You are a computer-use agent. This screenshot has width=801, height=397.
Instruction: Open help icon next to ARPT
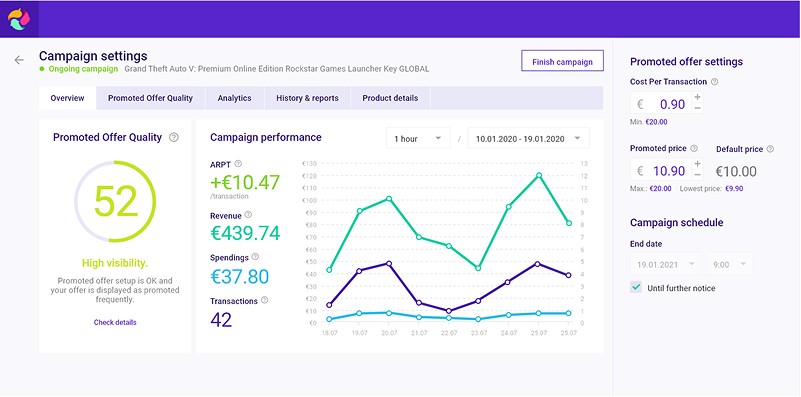(x=238, y=164)
